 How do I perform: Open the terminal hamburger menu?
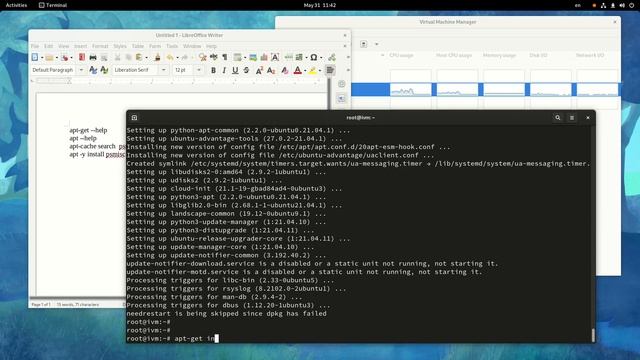point(572,118)
